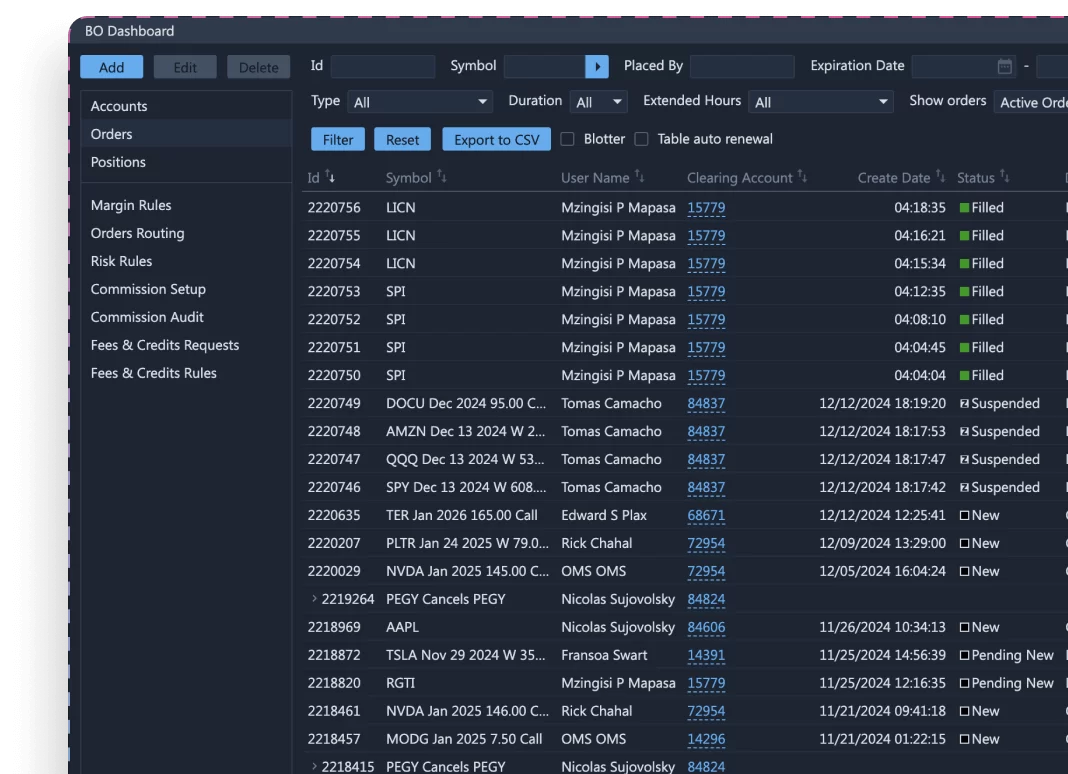Expand order 2218415 row chevron
Viewport: 1068px width, 774px height.
314,767
